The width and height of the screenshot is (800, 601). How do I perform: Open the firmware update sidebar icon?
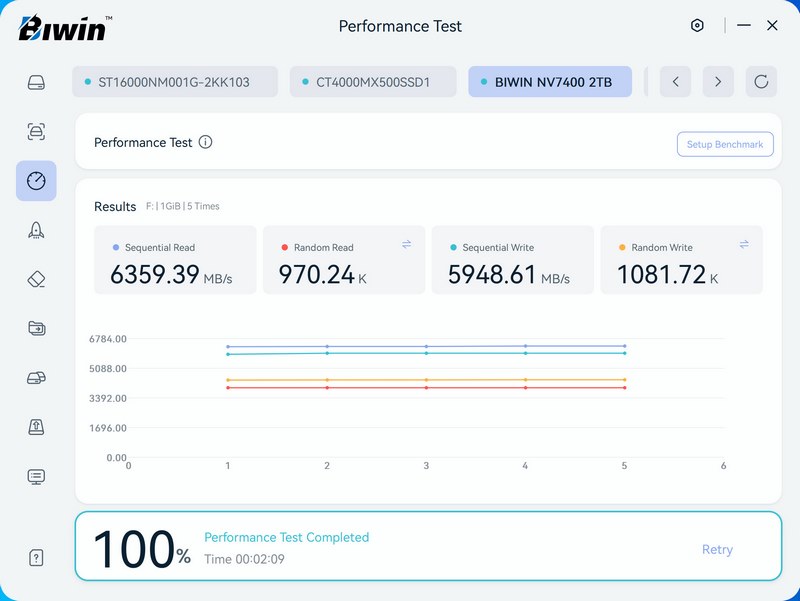(x=36, y=427)
